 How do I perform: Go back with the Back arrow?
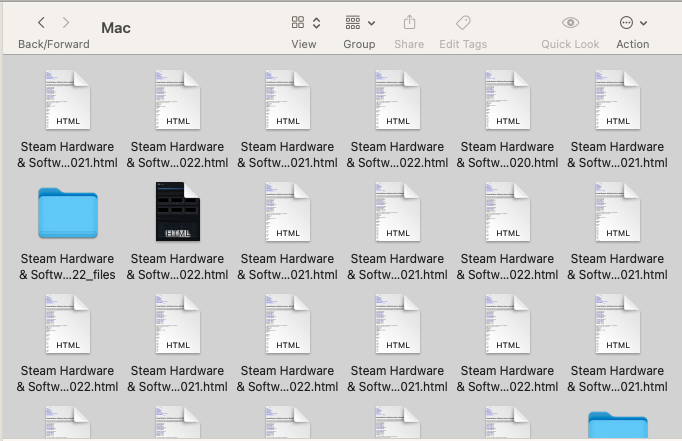pos(41,23)
